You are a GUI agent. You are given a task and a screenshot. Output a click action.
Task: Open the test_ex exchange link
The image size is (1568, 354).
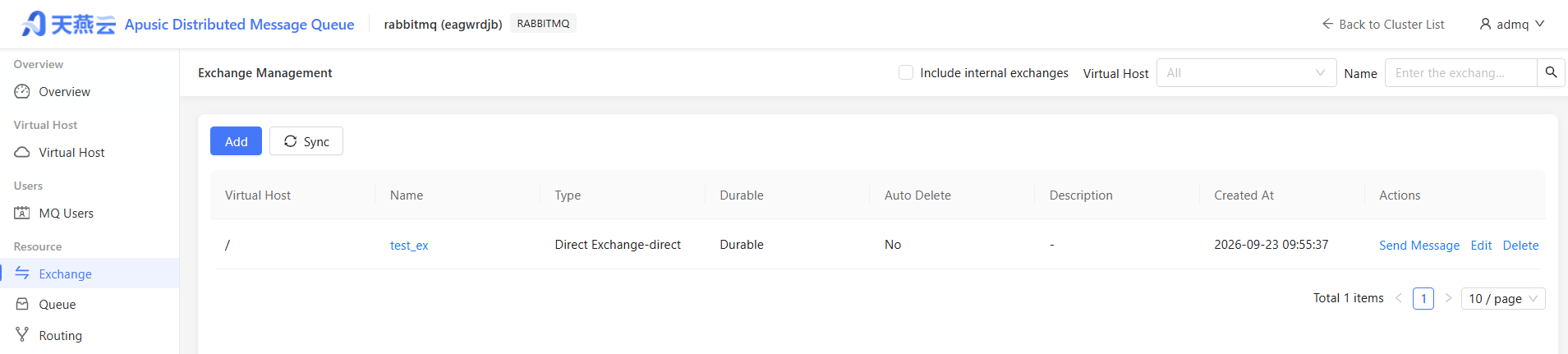409,245
